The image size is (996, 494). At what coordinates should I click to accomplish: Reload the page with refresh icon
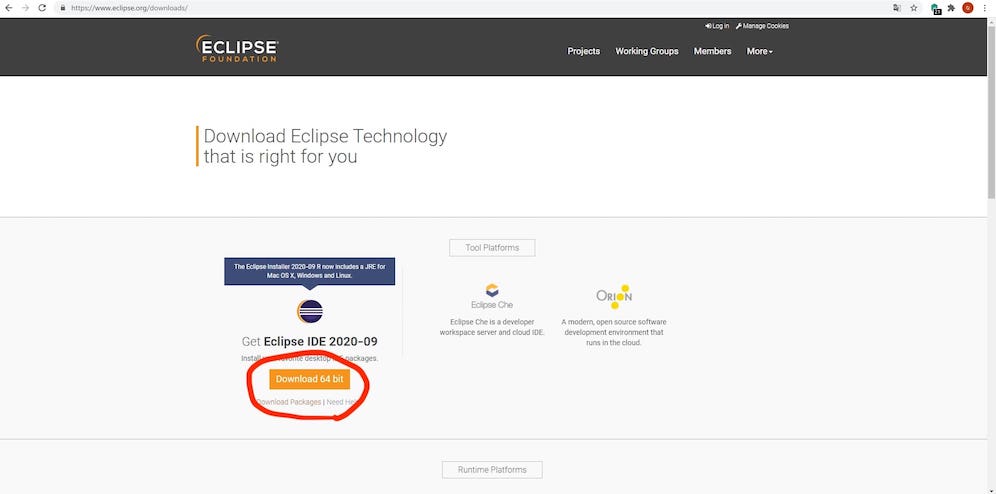point(42,8)
